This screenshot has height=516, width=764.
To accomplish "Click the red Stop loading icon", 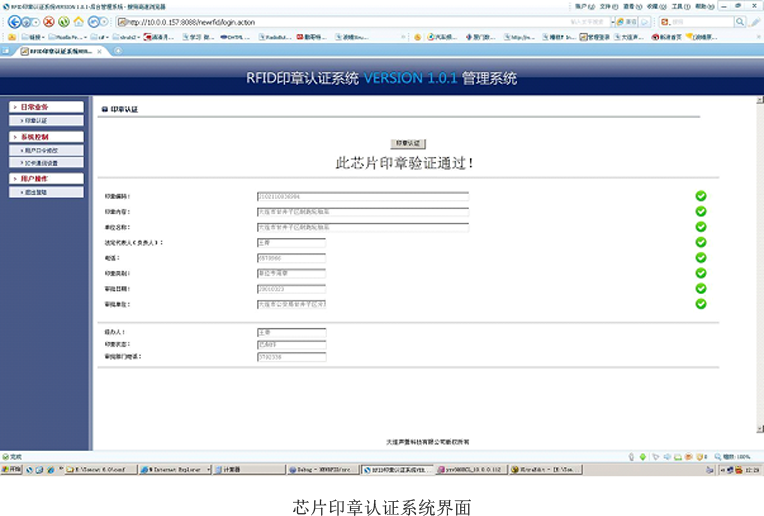I will (49, 21).
